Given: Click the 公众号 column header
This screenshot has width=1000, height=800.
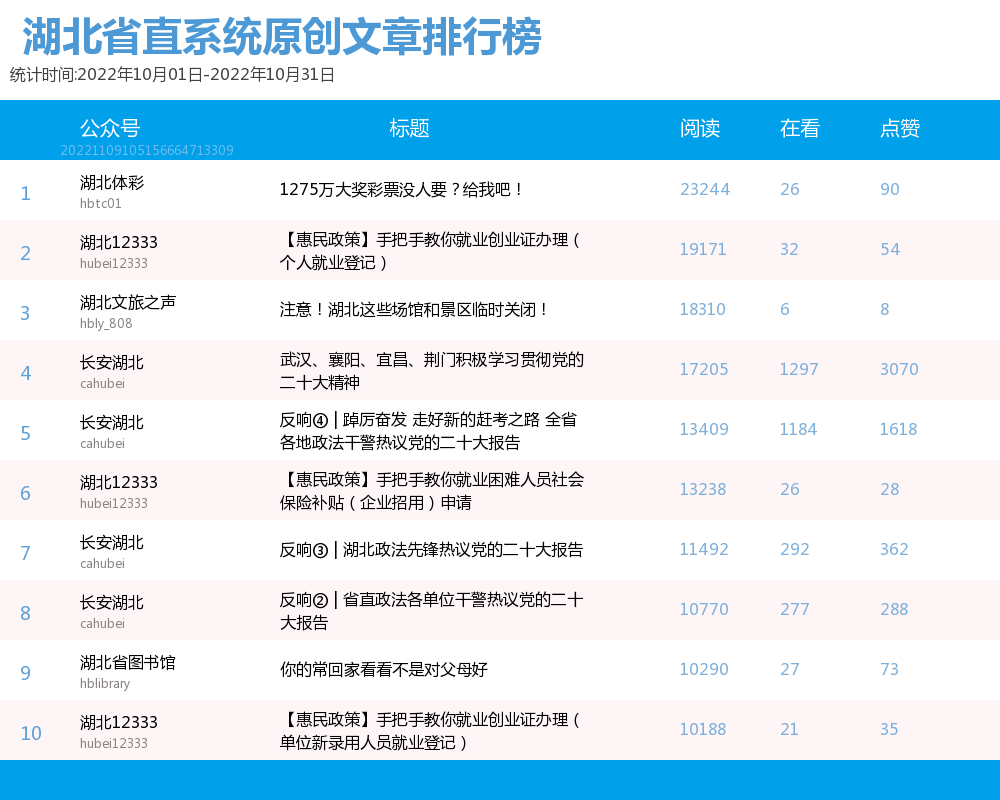Looking at the screenshot, I should coord(110,128).
